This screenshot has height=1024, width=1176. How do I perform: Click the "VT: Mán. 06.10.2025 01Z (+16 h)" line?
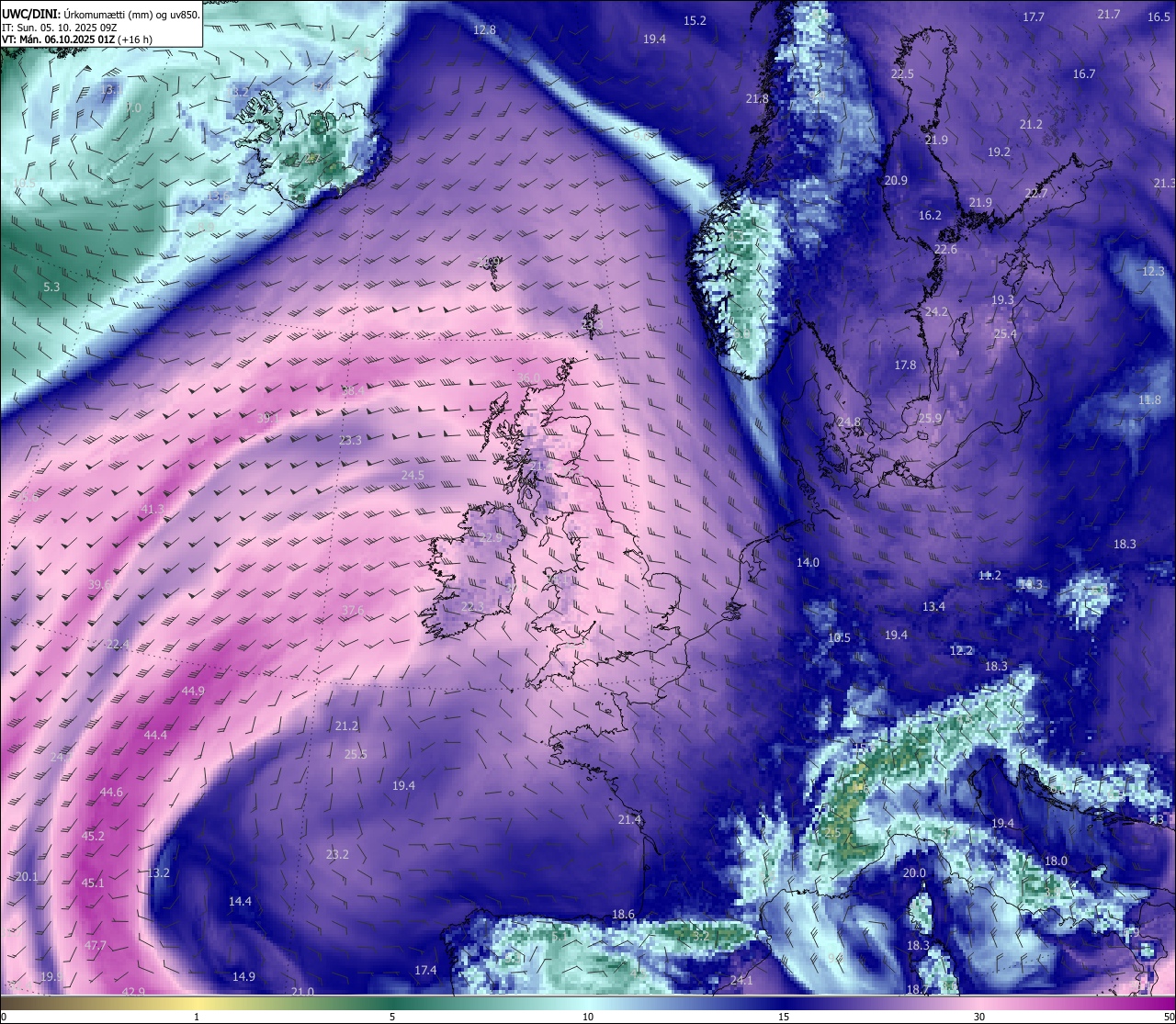pos(77,39)
